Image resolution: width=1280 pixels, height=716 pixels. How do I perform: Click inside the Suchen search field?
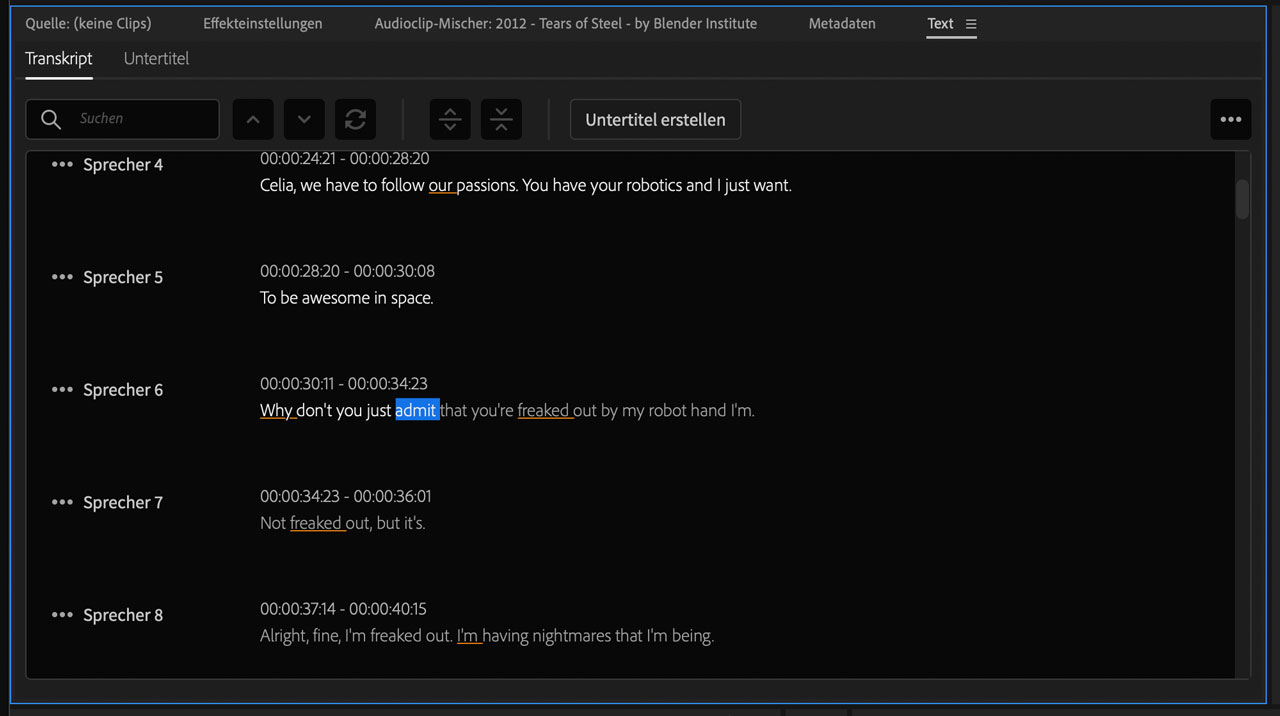(x=130, y=119)
